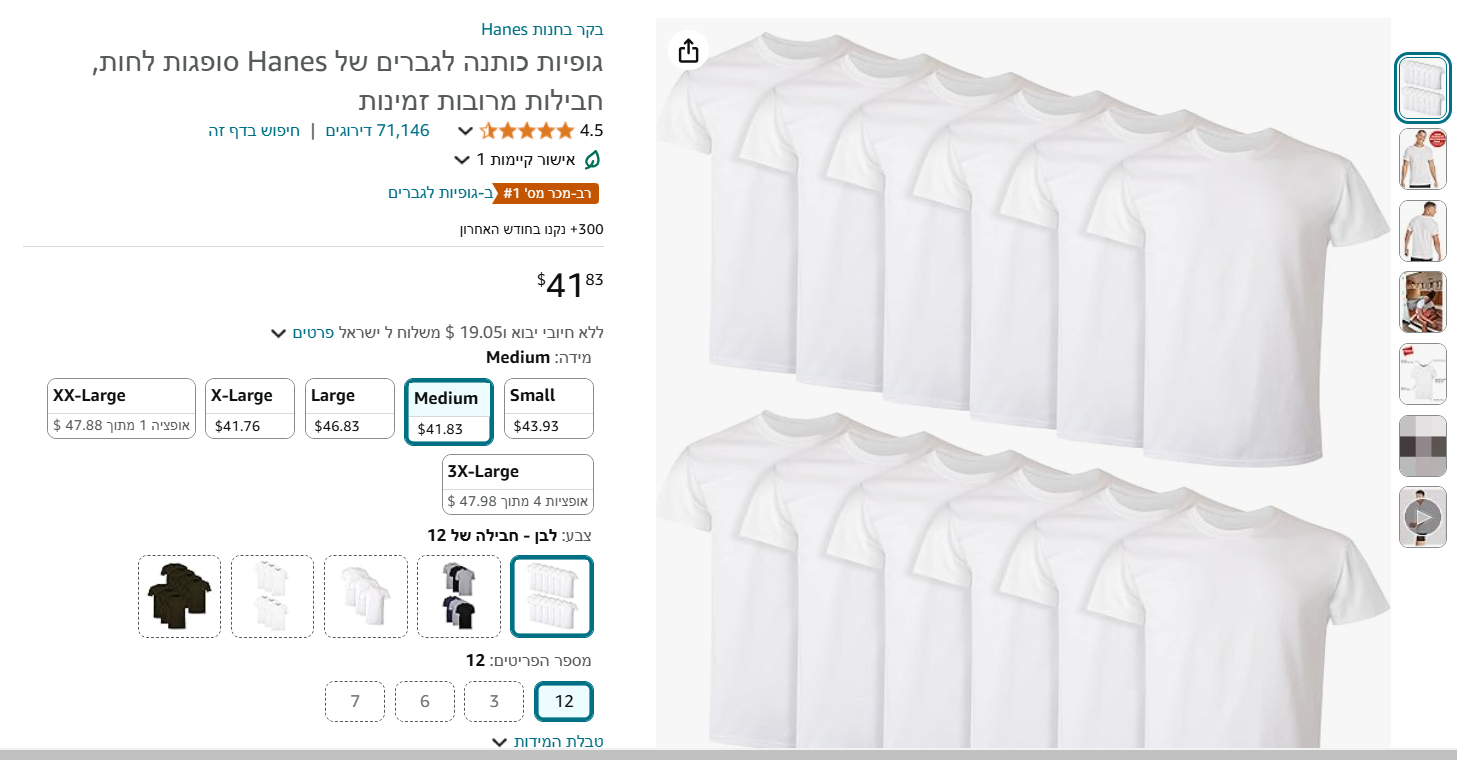Image resolution: width=1457 pixels, height=760 pixels.
Task: Select the black t-shirt pack swatch
Action: pos(180,596)
